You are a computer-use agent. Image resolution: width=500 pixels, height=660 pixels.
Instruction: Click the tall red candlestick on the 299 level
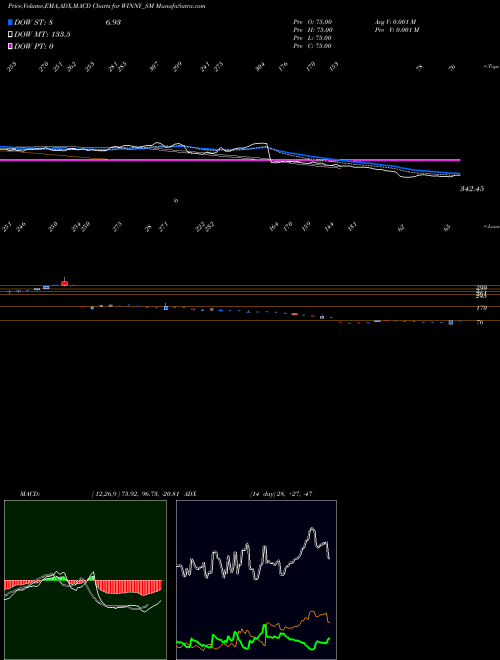point(64,282)
